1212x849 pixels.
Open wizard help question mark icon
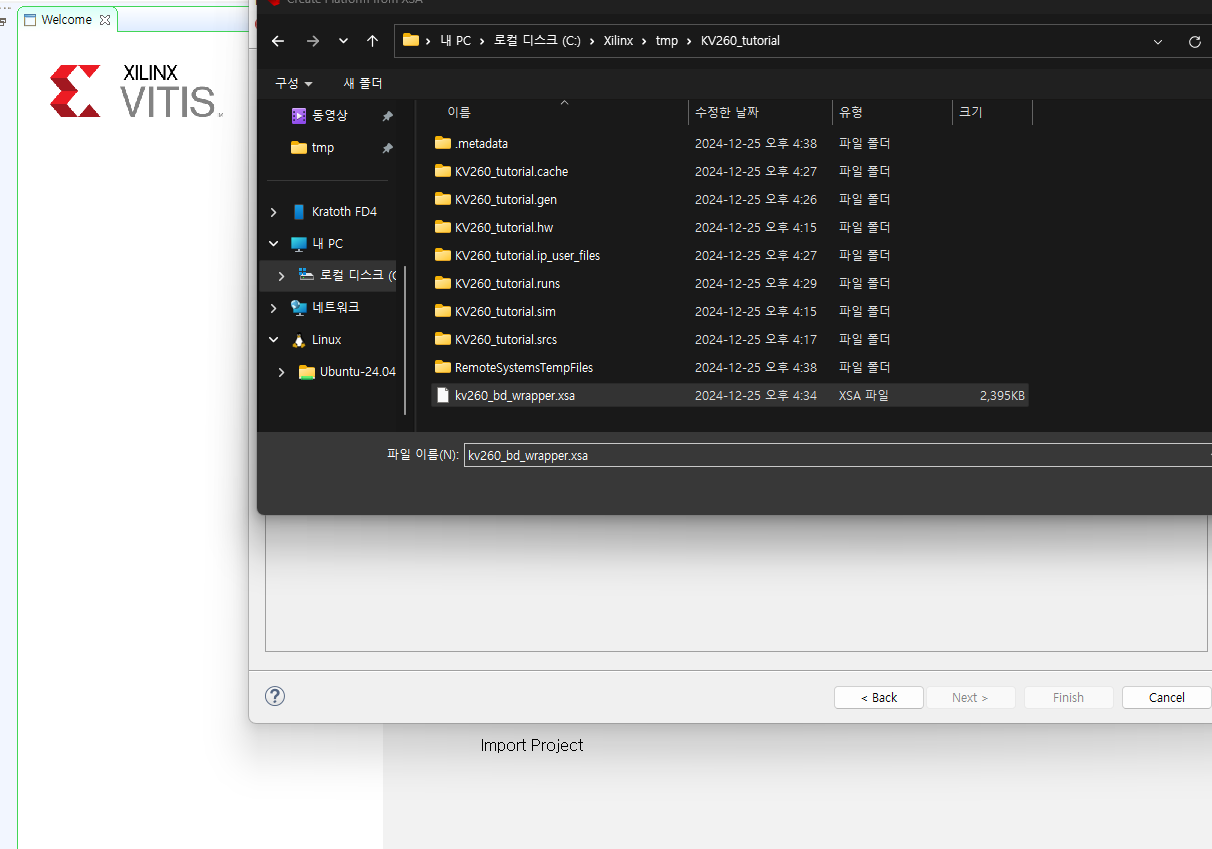pyautogui.click(x=275, y=696)
